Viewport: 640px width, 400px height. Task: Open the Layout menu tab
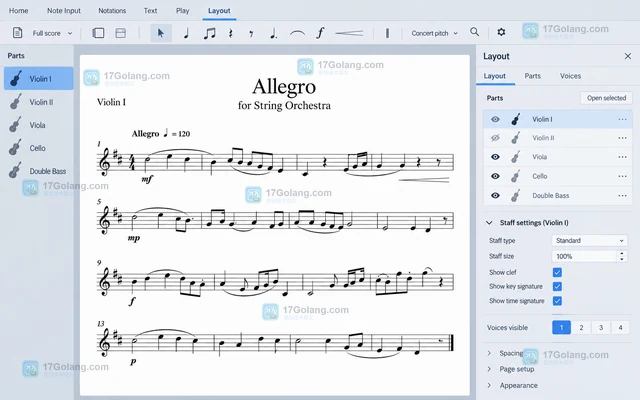pos(219,11)
